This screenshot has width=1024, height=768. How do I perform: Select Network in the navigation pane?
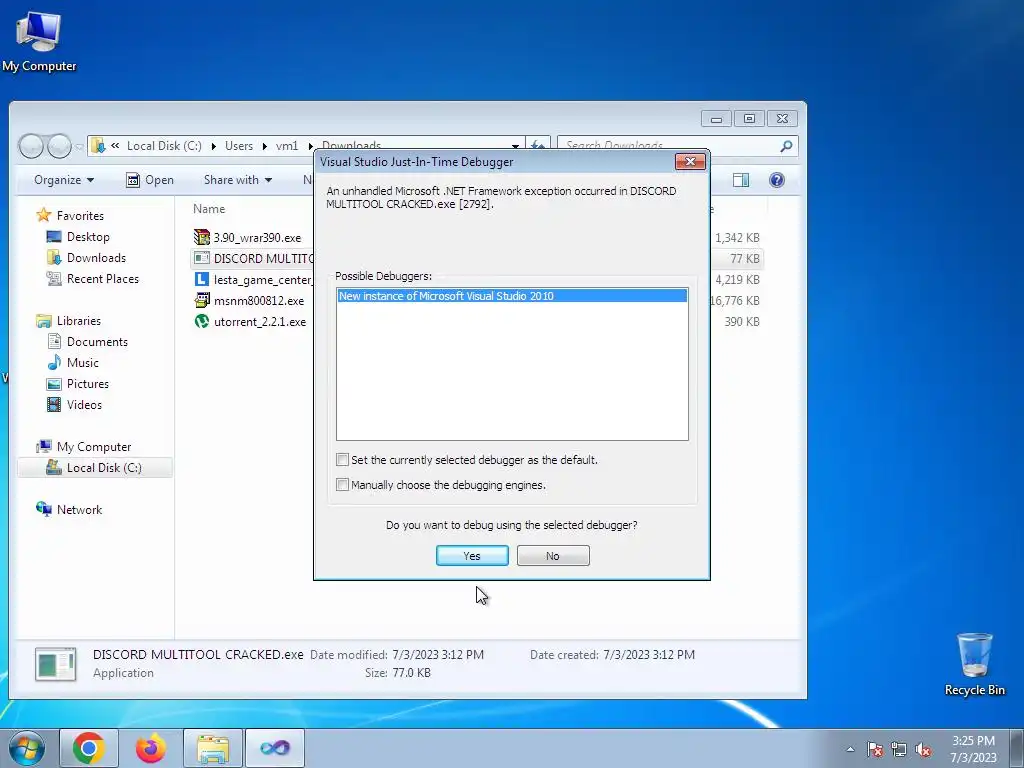point(69,509)
